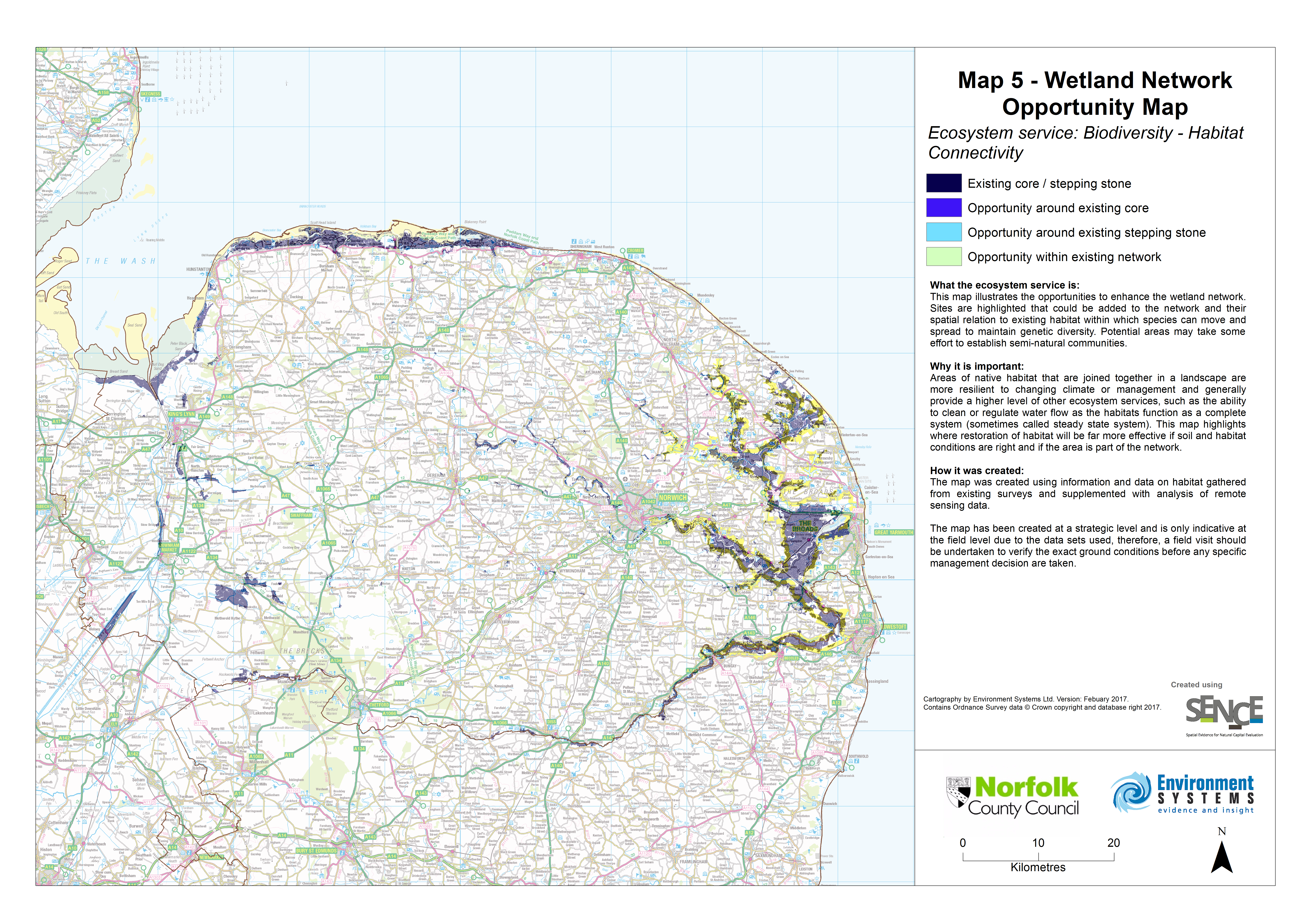
Task: Click the SHERINGHAM town label
Action: pyautogui.click(x=581, y=247)
